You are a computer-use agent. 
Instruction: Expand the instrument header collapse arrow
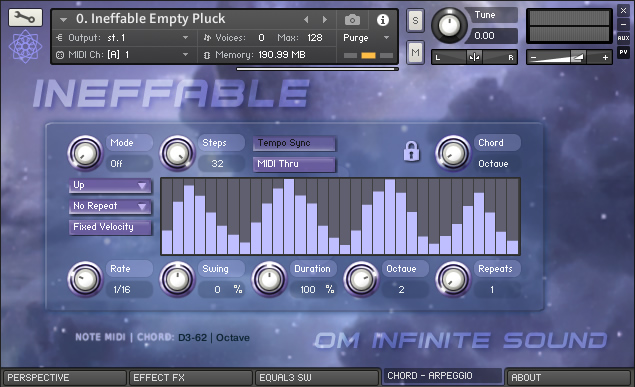pyautogui.click(x=63, y=19)
